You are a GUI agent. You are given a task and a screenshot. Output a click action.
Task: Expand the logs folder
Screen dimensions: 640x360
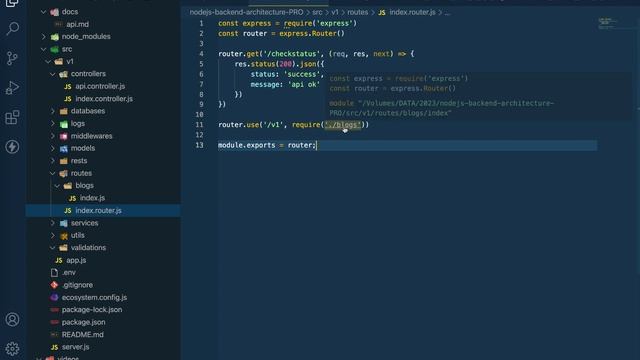[53, 123]
